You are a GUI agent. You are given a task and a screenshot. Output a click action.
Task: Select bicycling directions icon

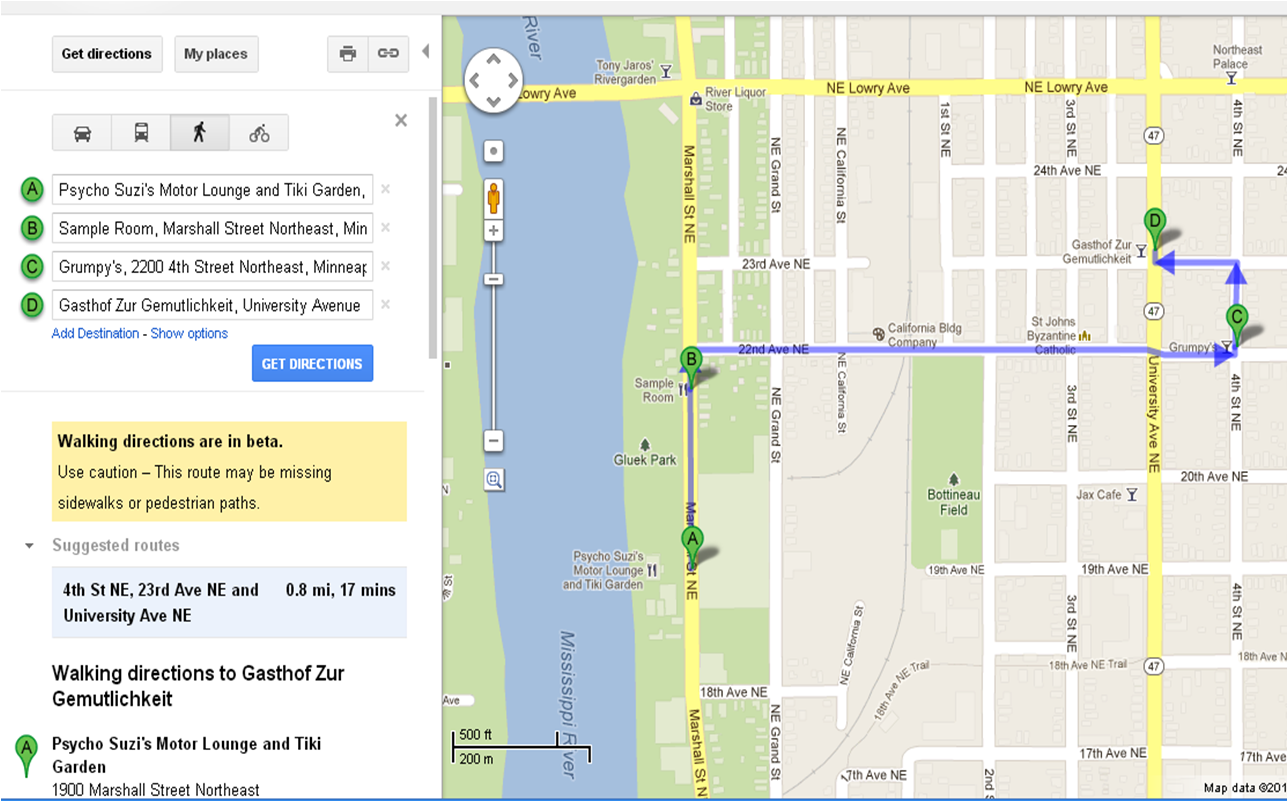tap(259, 133)
